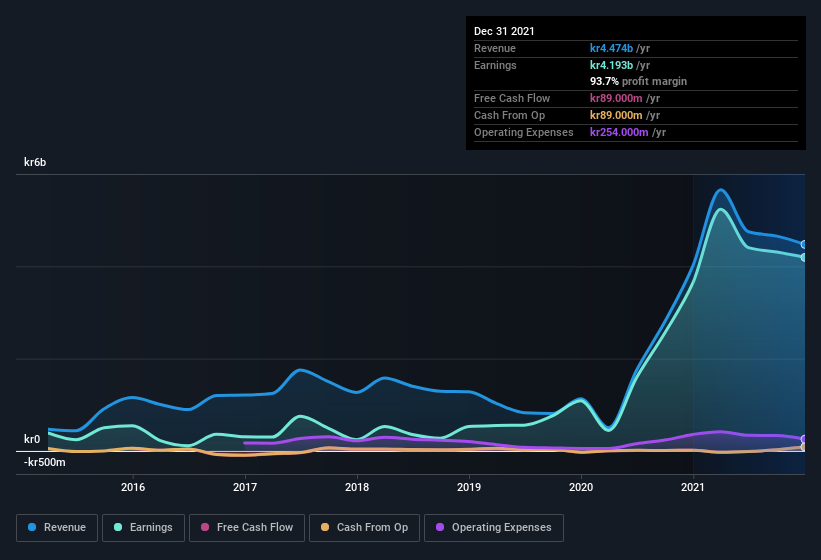Hide the Earnings series via legend

pyautogui.click(x=141, y=527)
